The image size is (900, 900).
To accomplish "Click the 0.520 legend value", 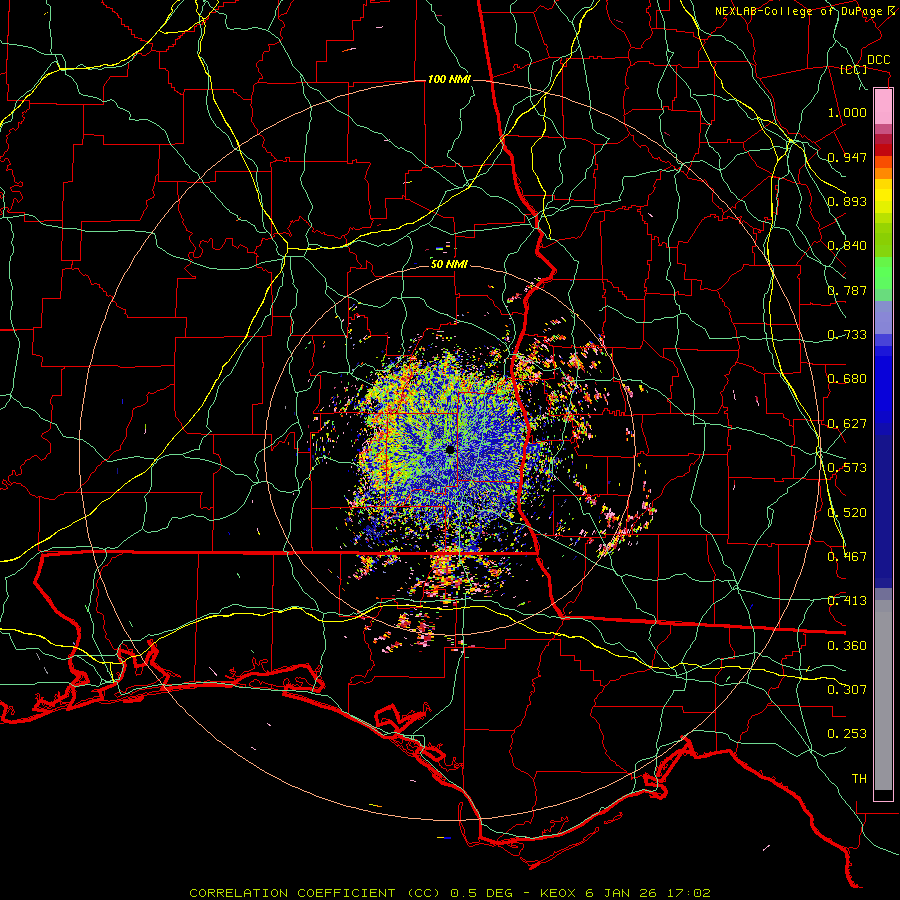I will (847, 513).
